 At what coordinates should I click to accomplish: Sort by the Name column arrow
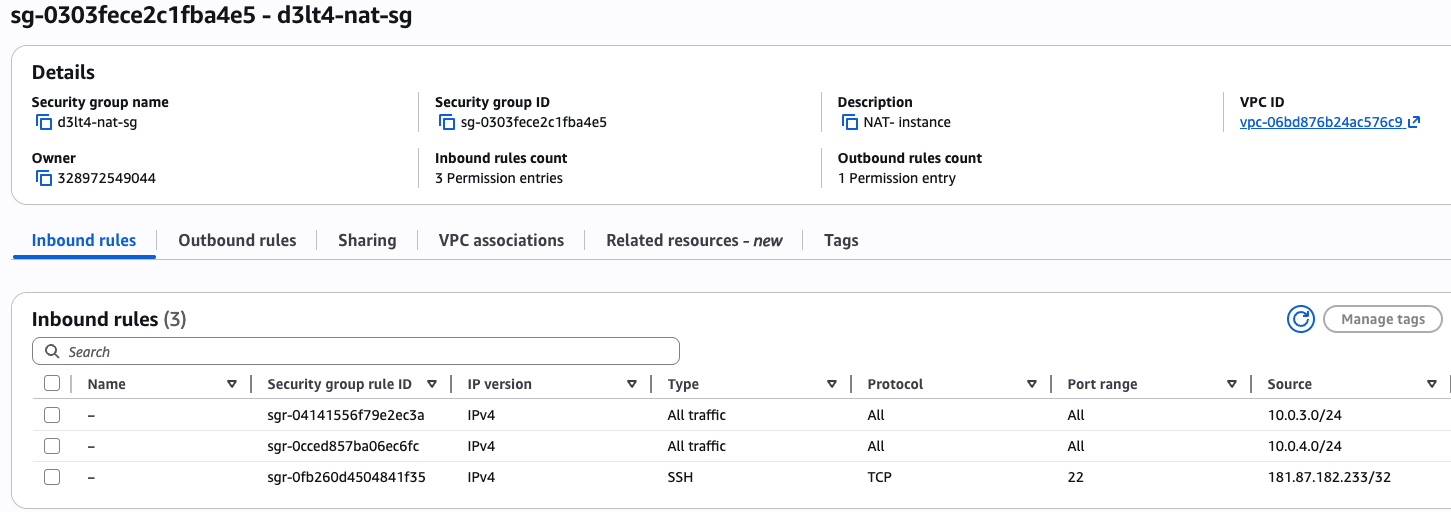(232, 384)
